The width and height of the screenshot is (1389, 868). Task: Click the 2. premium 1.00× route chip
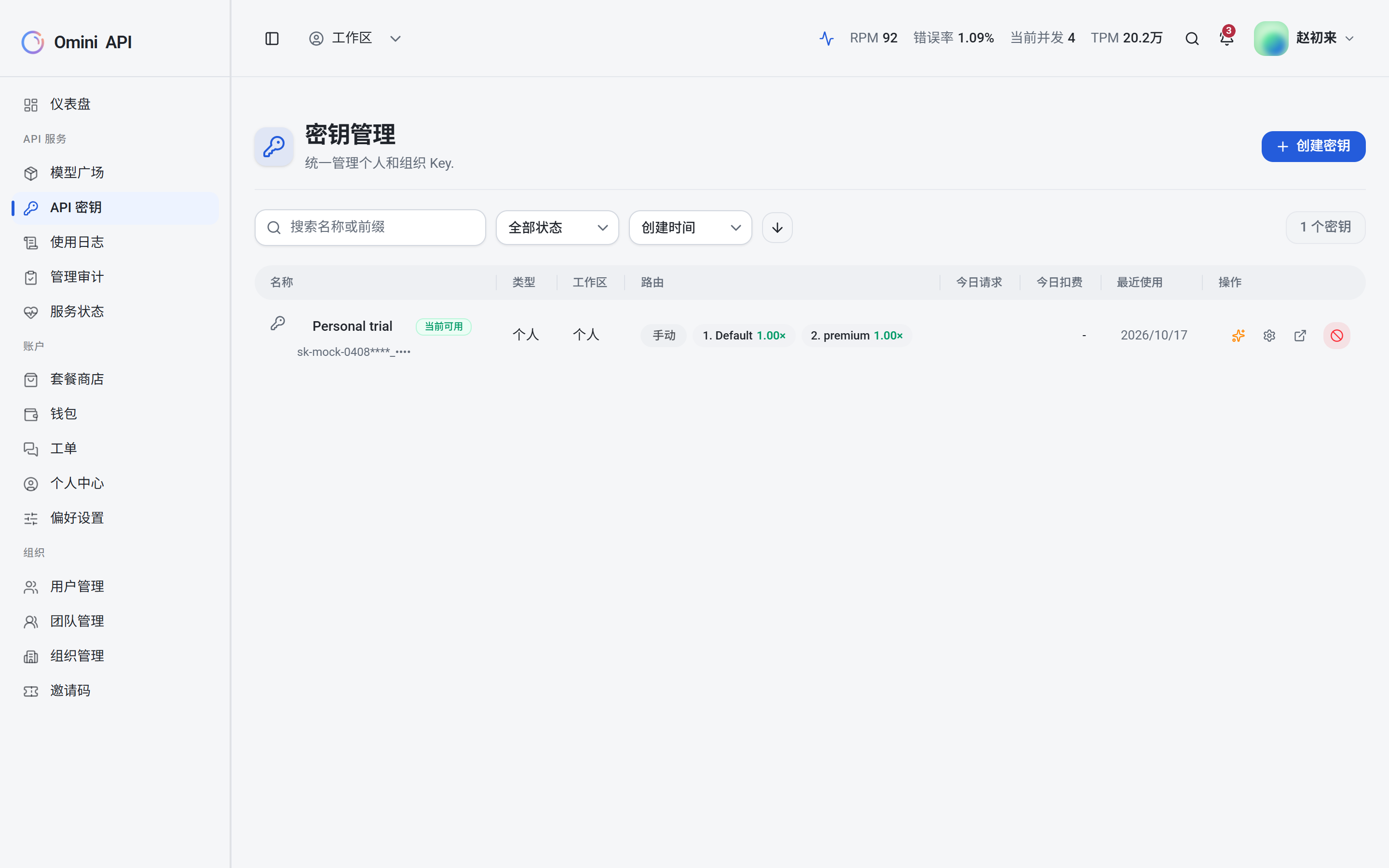pyautogui.click(x=857, y=336)
